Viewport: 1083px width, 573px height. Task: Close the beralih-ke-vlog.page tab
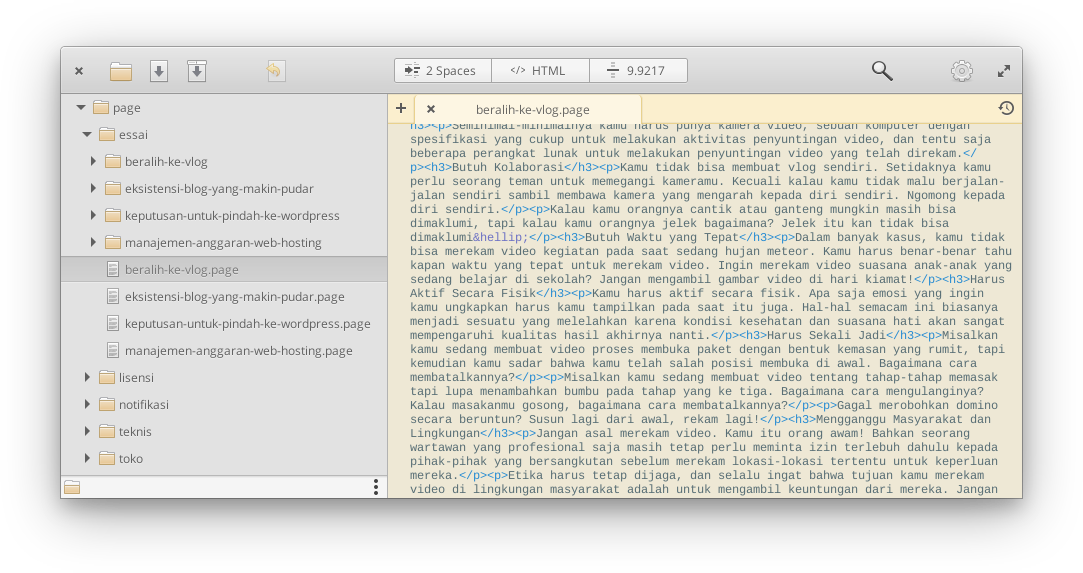coord(431,109)
